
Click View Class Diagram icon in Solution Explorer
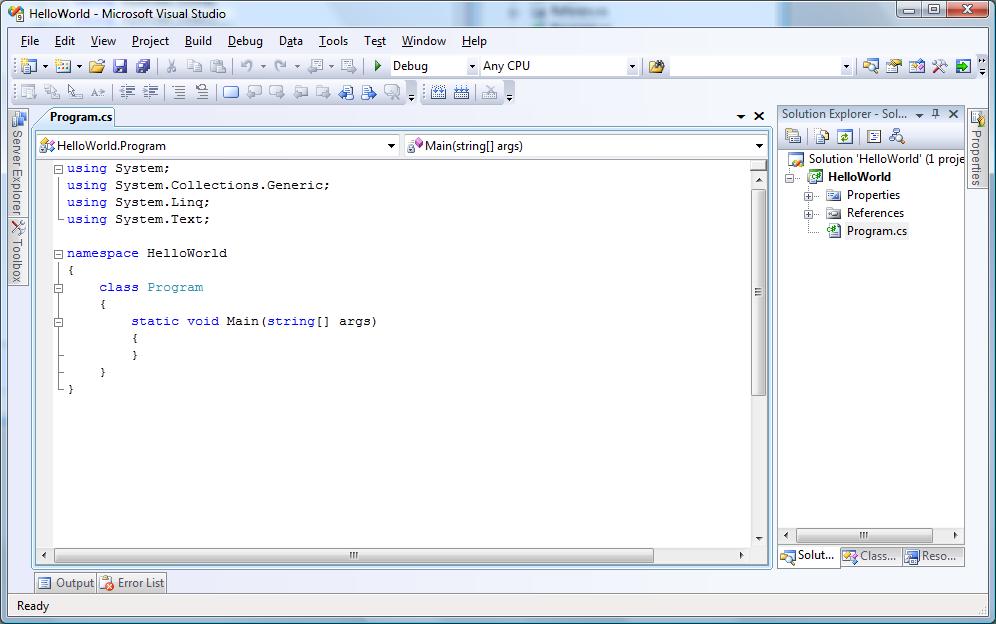[897, 136]
